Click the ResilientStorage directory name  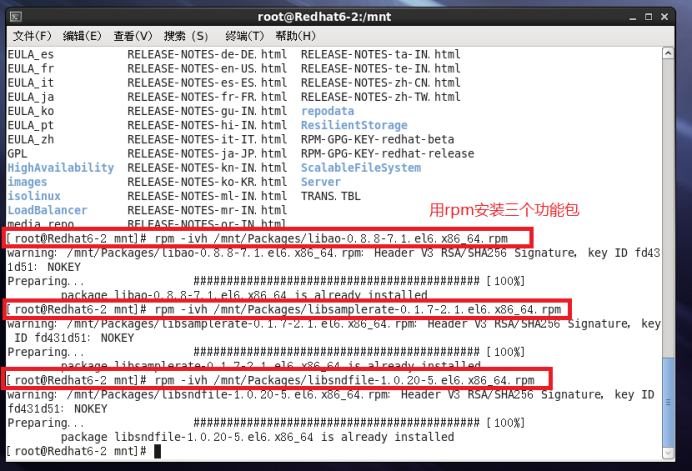pyautogui.click(x=354, y=125)
